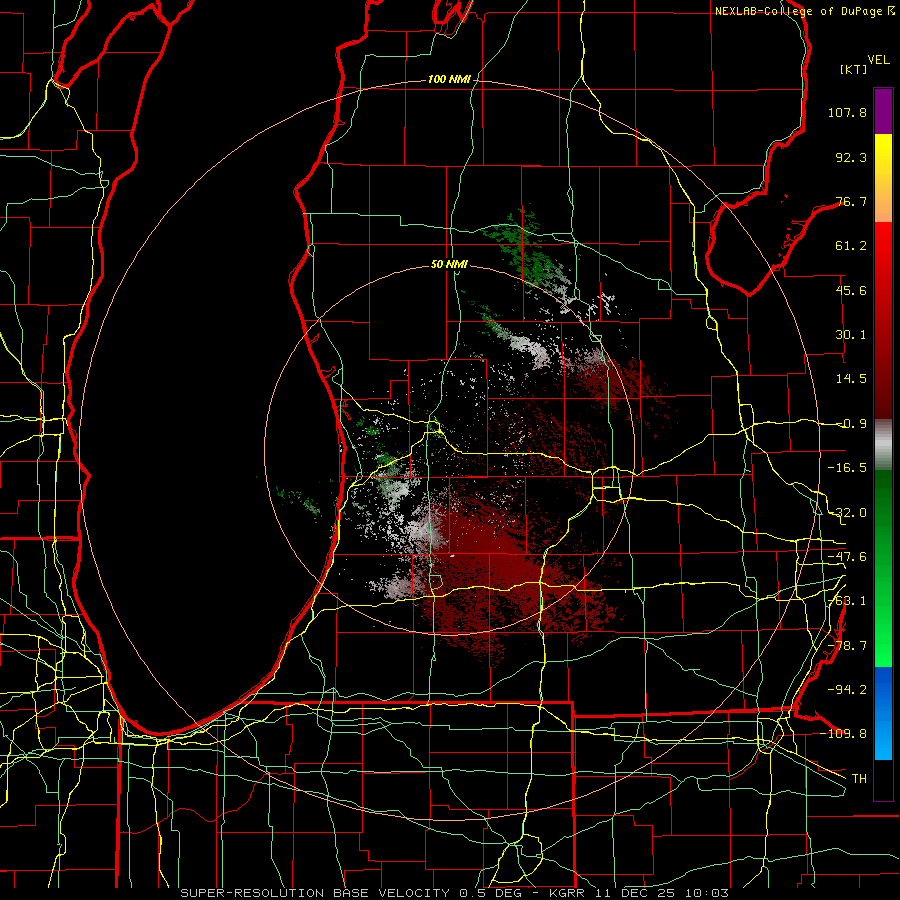Click the -32.0 velocity scale value

pyautogui.click(x=847, y=513)
